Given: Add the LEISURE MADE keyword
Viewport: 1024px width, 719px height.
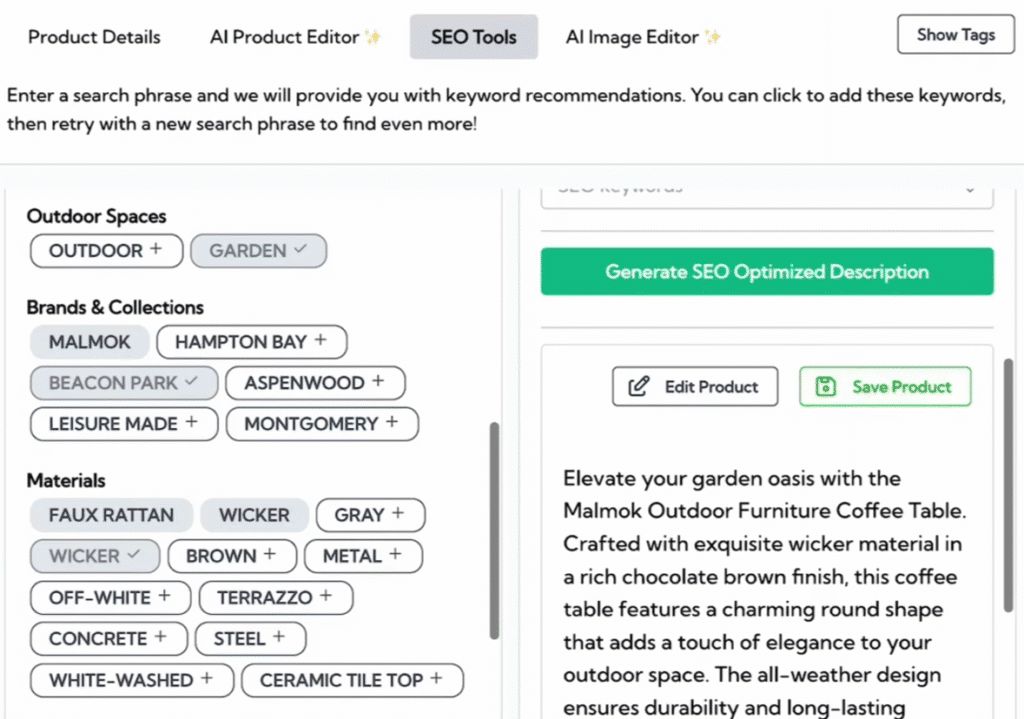Looking at the screenshot, I should 124,424.
